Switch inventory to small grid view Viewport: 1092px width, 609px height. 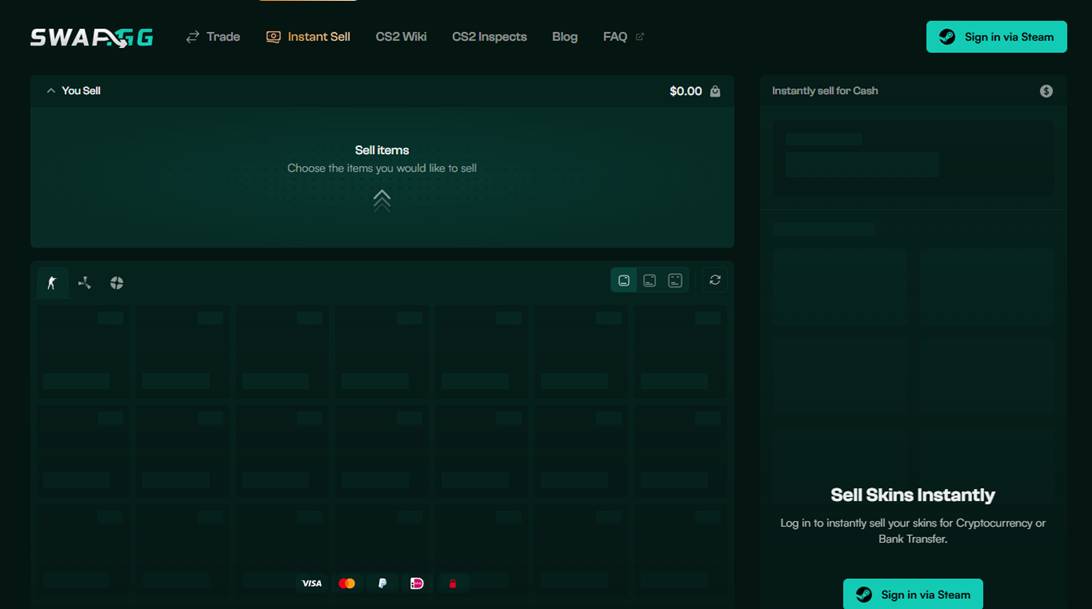click(675, 280)
